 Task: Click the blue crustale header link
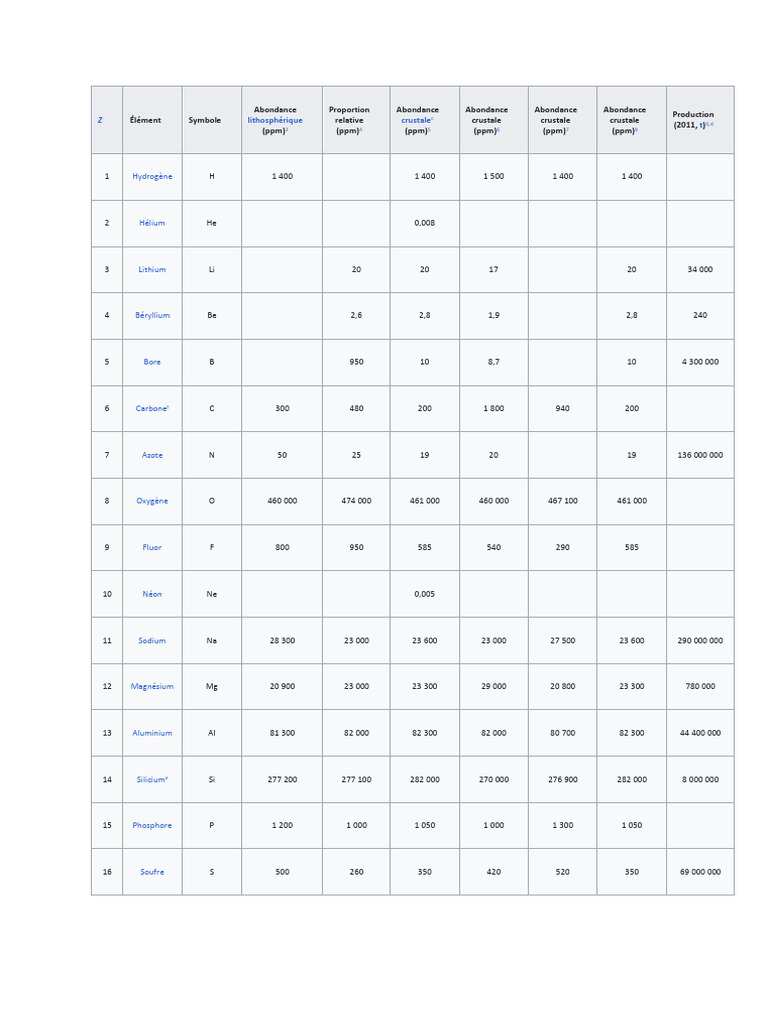tap(415, 120)
